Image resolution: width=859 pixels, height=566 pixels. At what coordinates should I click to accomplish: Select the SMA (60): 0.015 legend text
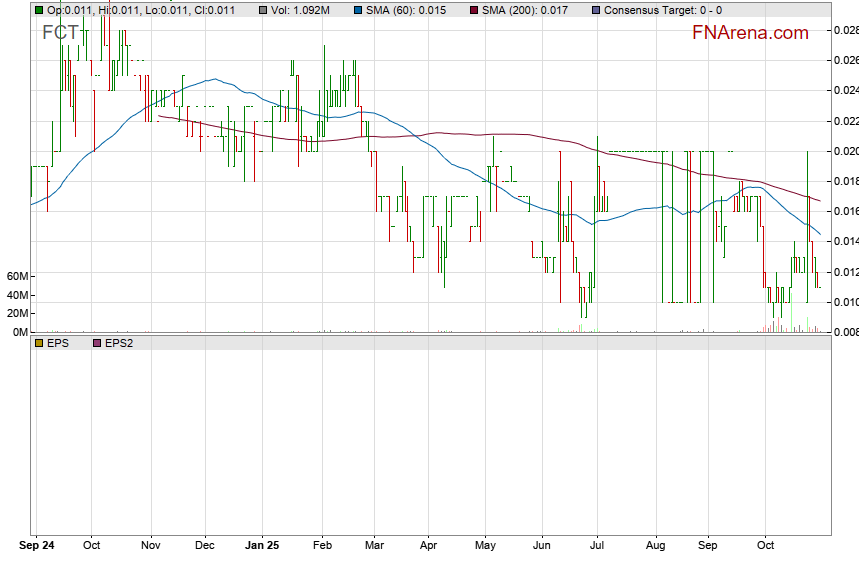(414, 10)
